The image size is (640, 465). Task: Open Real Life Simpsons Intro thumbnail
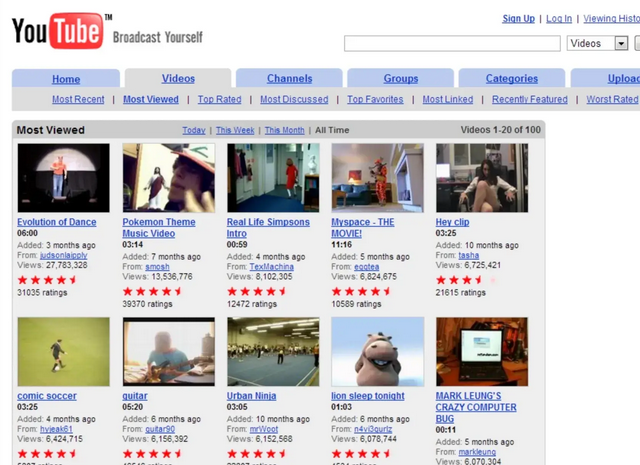(x=273, y=178)
